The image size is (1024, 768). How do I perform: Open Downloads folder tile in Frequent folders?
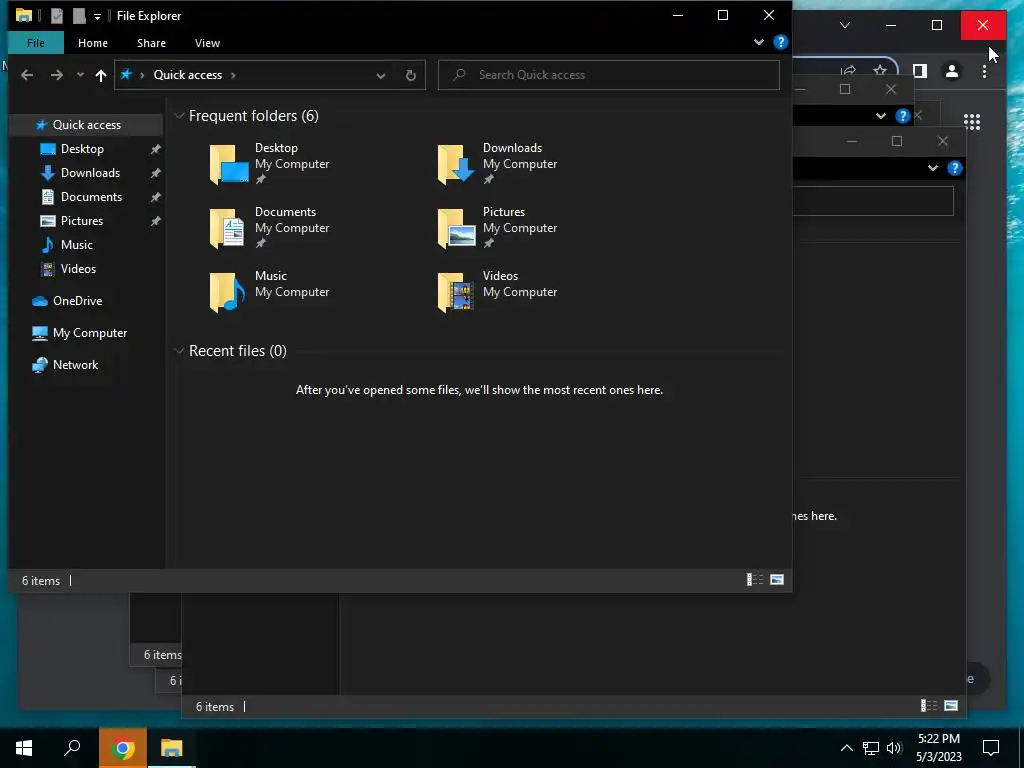pyautogui.click(x=497, y=163)
